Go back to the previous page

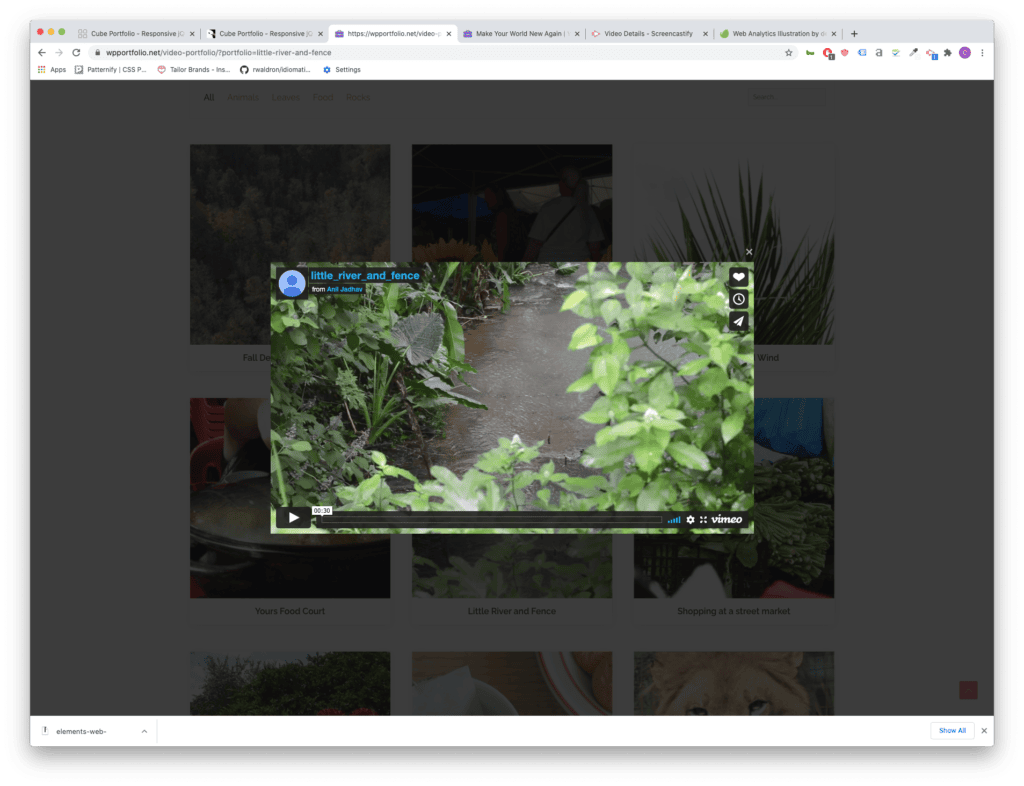coord(42,53)
